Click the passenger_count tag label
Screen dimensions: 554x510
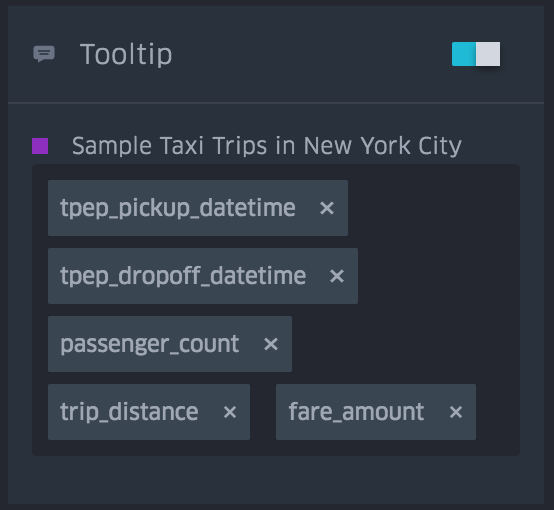(150, 344)
